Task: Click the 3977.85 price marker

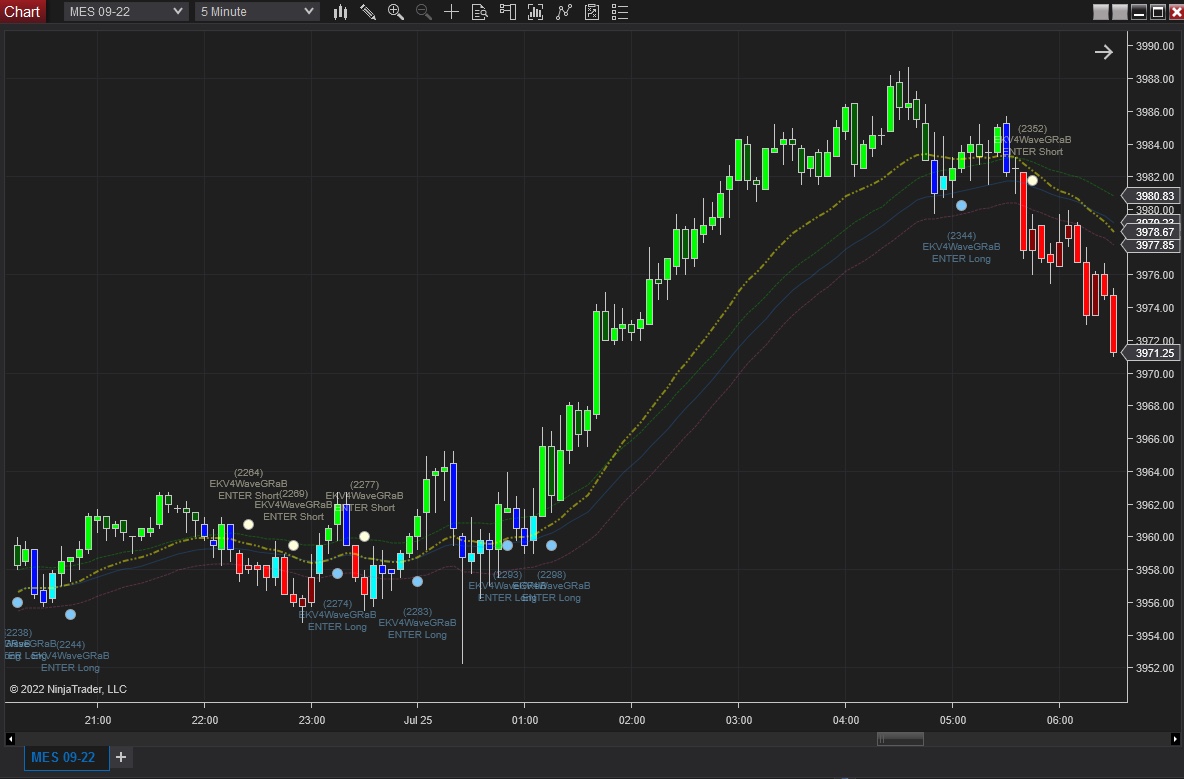Action: pyautogui.click(x=1150, y=245)
